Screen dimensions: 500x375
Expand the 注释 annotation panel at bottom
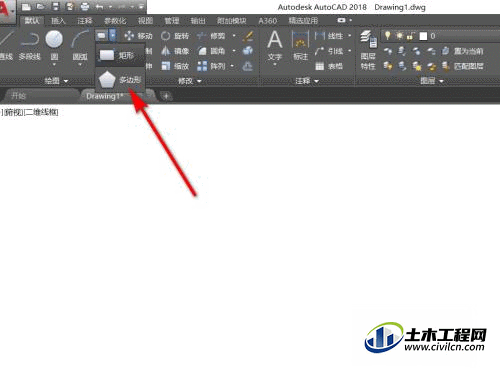tap(307, 81)
